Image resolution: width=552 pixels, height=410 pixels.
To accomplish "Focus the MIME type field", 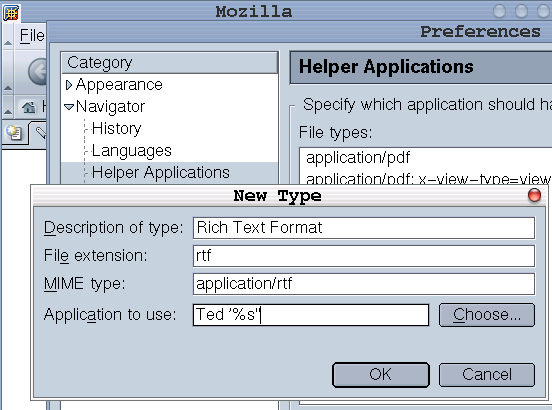I will [364, 284].
